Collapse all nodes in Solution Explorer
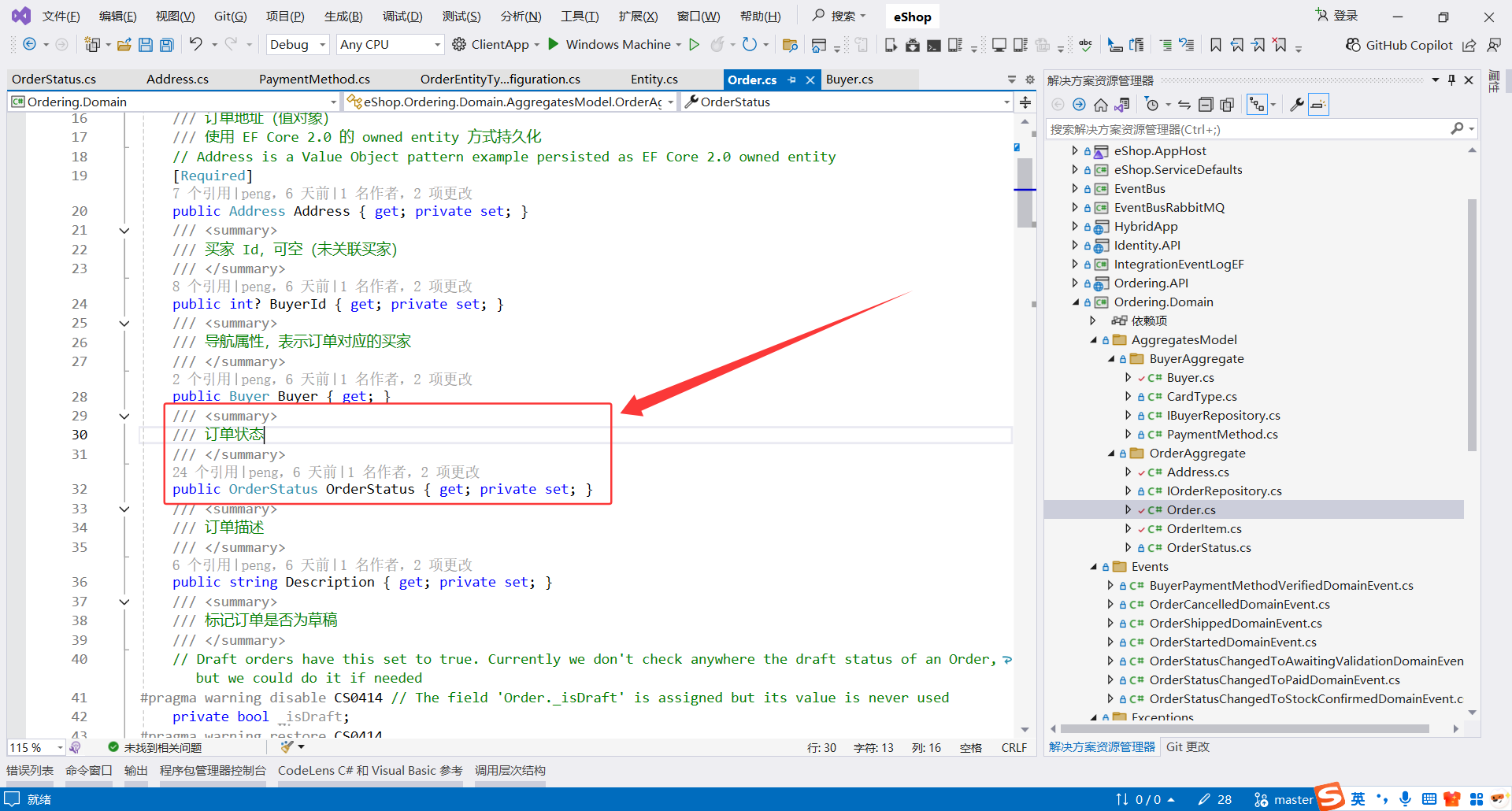The image size is (1512, 811). 1206,105
